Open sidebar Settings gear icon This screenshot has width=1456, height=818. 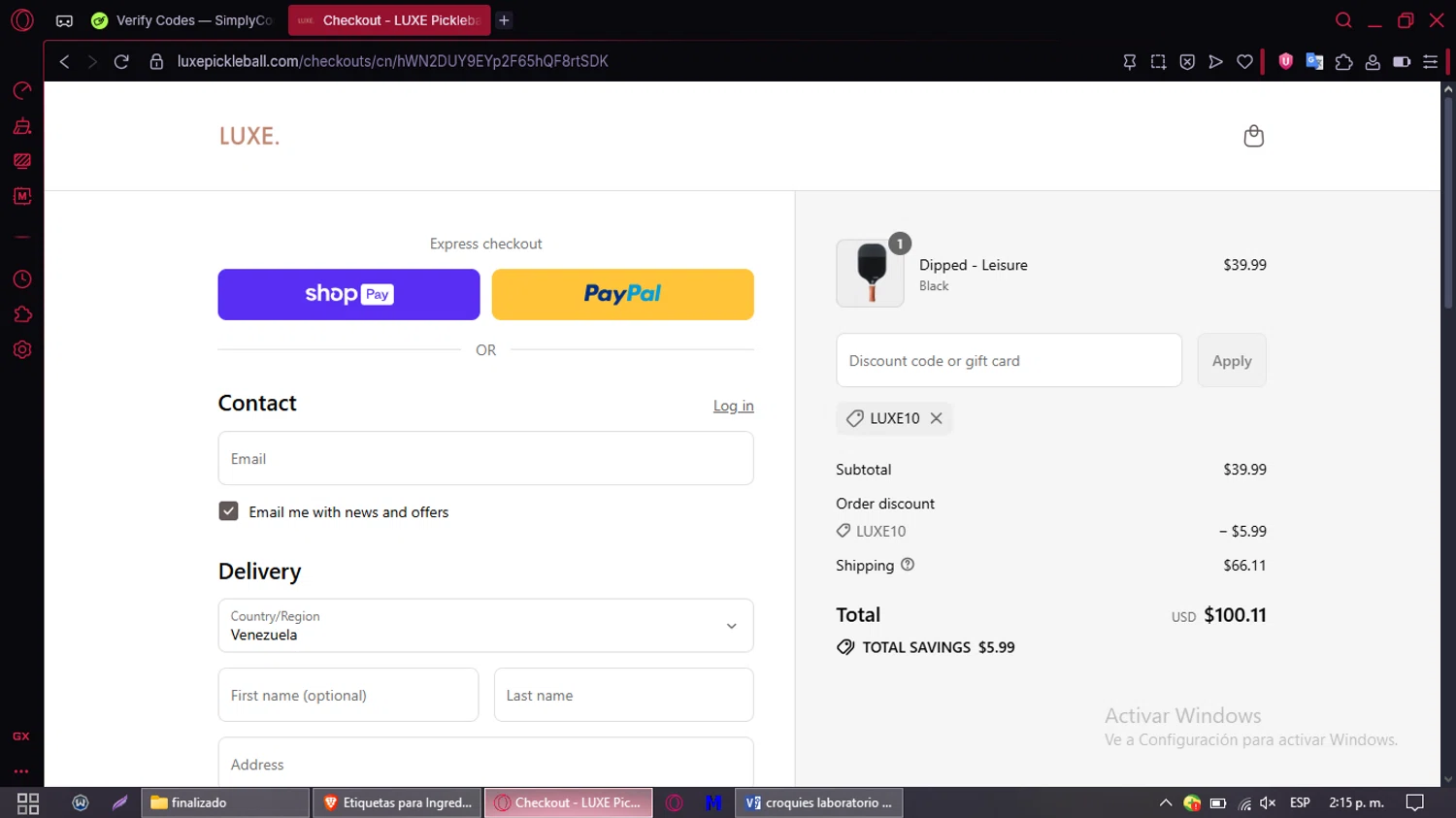(21, 349)
